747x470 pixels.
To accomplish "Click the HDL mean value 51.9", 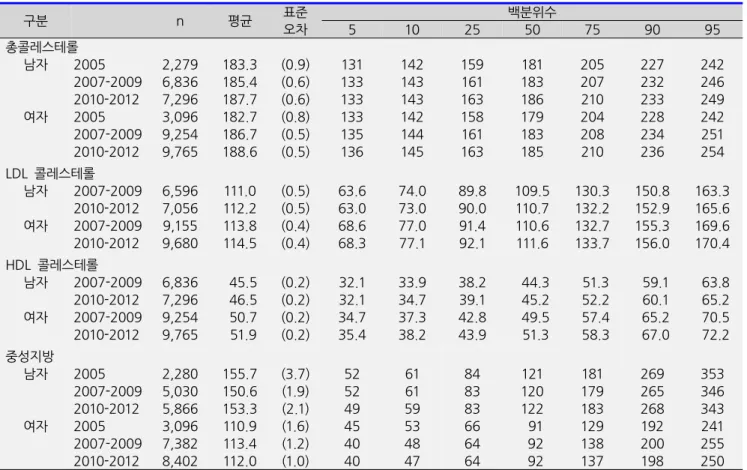I will [x=243, y=335].
